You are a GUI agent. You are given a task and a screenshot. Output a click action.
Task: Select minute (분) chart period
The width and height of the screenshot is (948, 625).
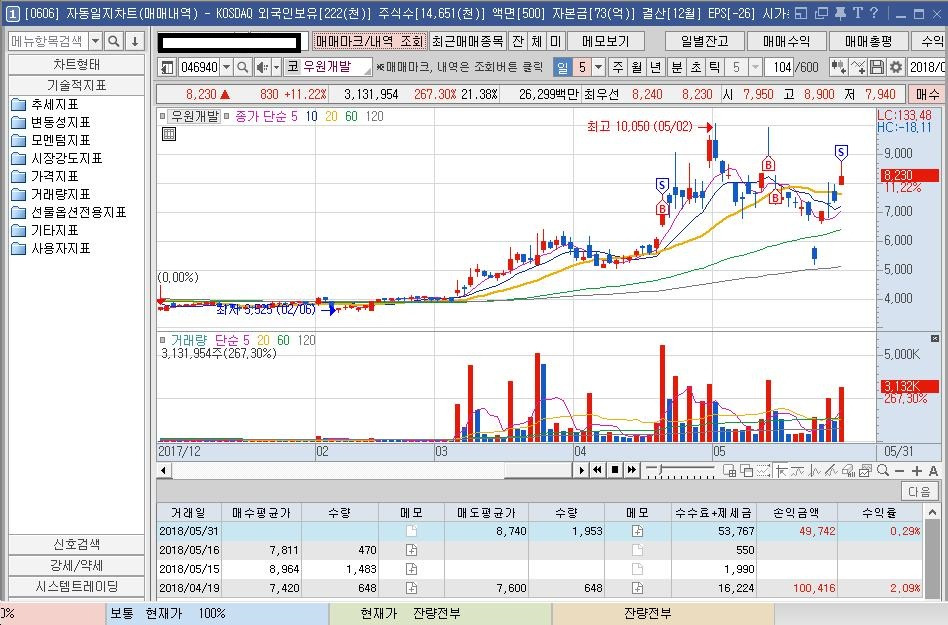[x=677, y=67]
